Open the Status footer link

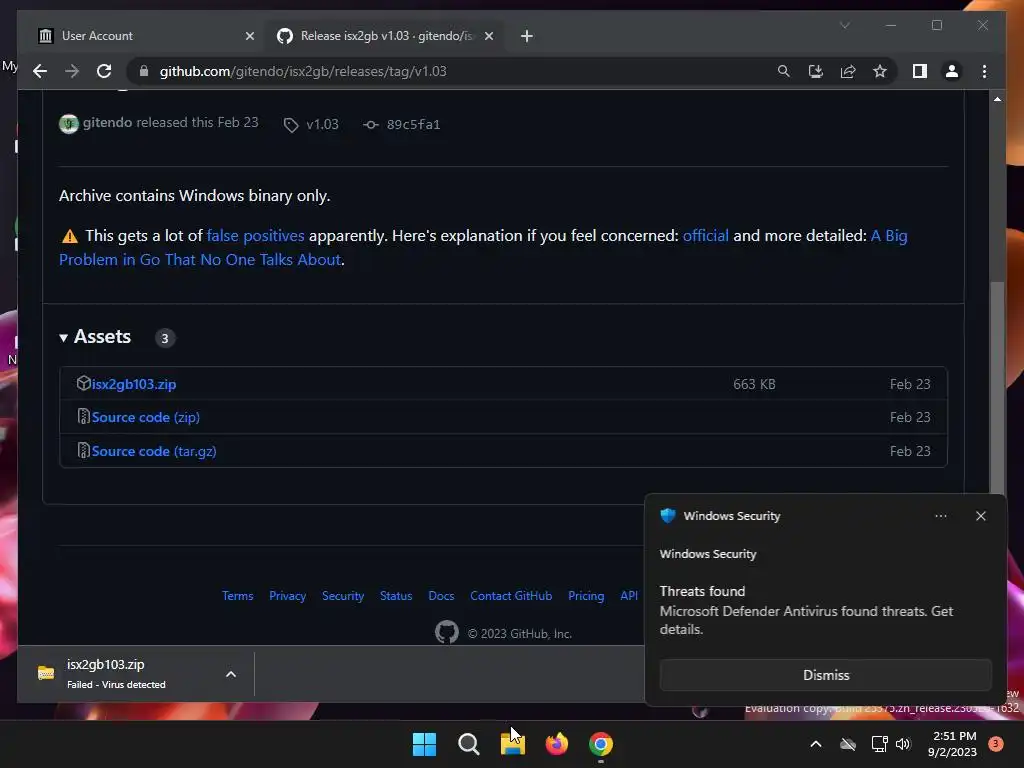396,596
